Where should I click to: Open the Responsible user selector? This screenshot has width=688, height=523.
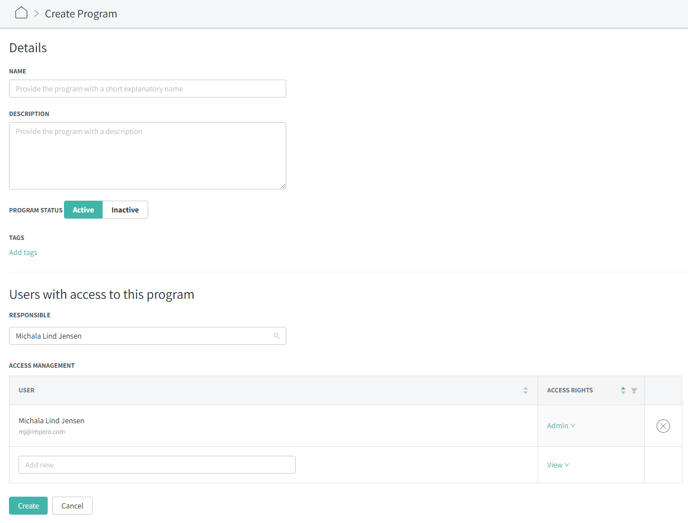point(147,336)
